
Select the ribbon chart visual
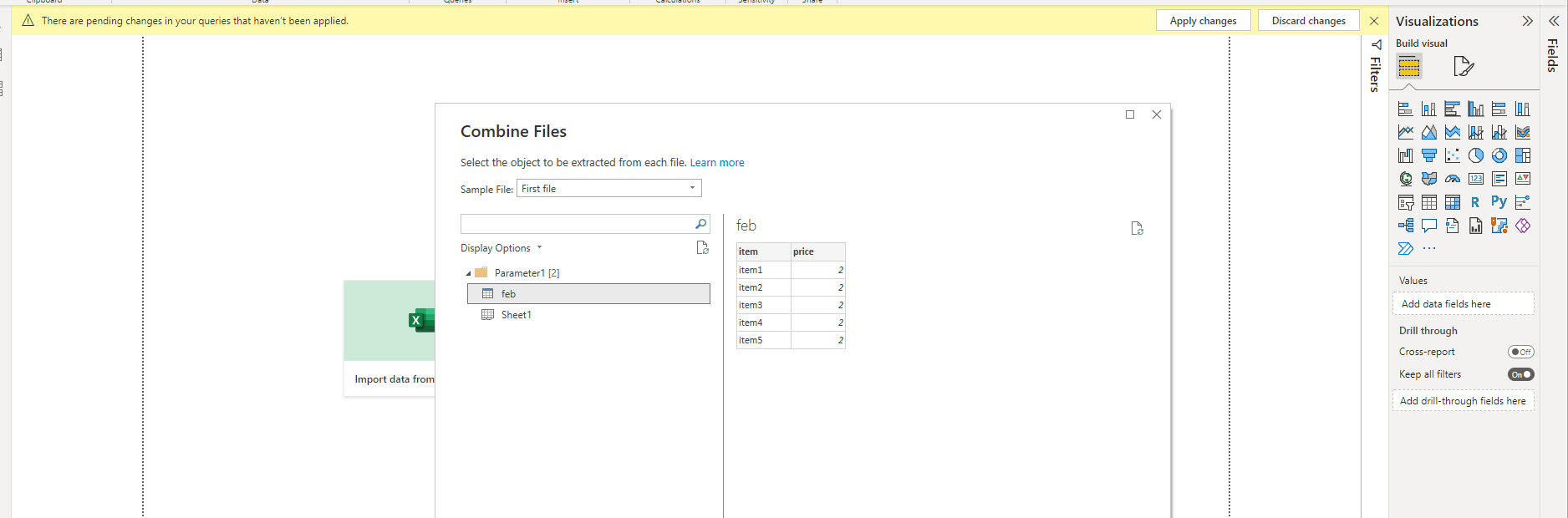pos(1523,132)
